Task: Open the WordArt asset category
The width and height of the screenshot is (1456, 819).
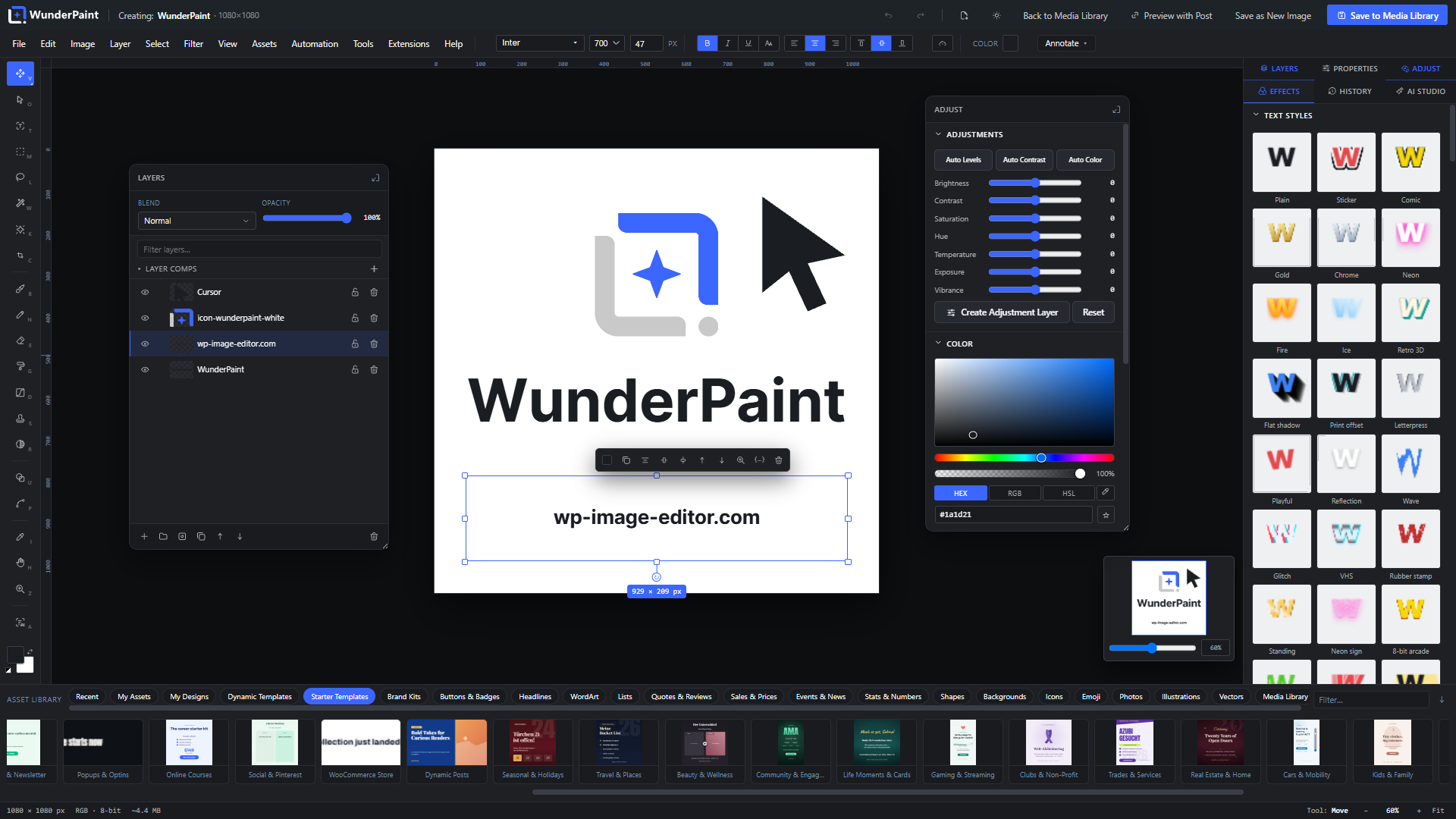Action: [584, 697]
